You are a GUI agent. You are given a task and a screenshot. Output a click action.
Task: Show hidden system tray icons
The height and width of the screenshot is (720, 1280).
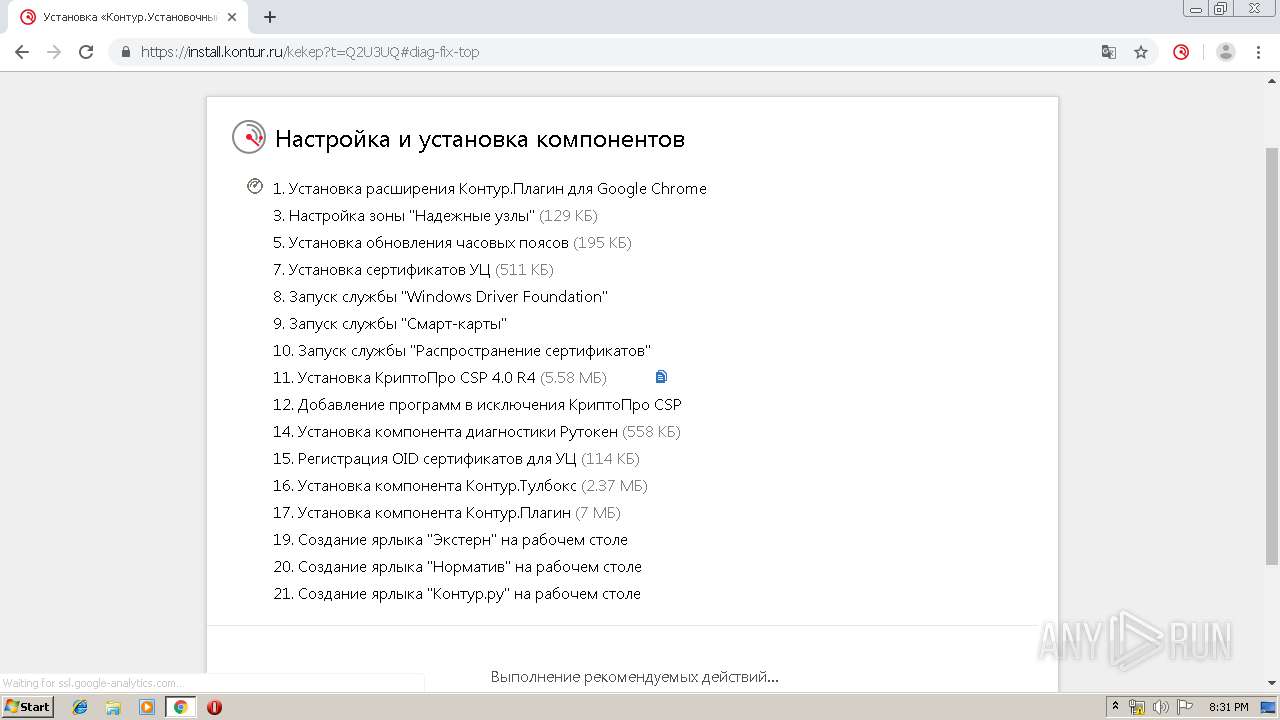click(1116, 707)
